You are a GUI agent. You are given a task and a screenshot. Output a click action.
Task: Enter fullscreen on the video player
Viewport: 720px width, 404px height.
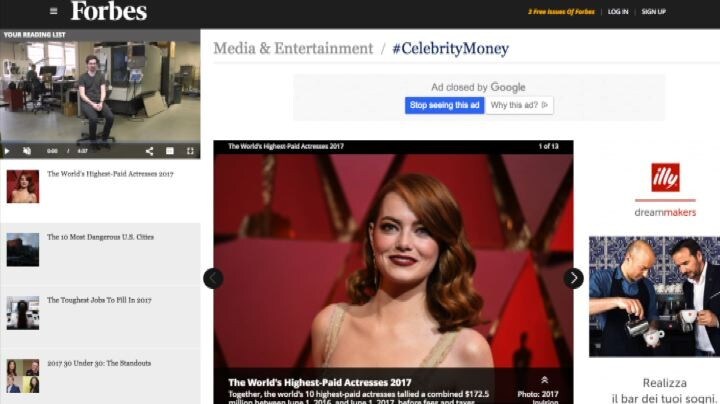pyautogui.click(x=189, y=151)
